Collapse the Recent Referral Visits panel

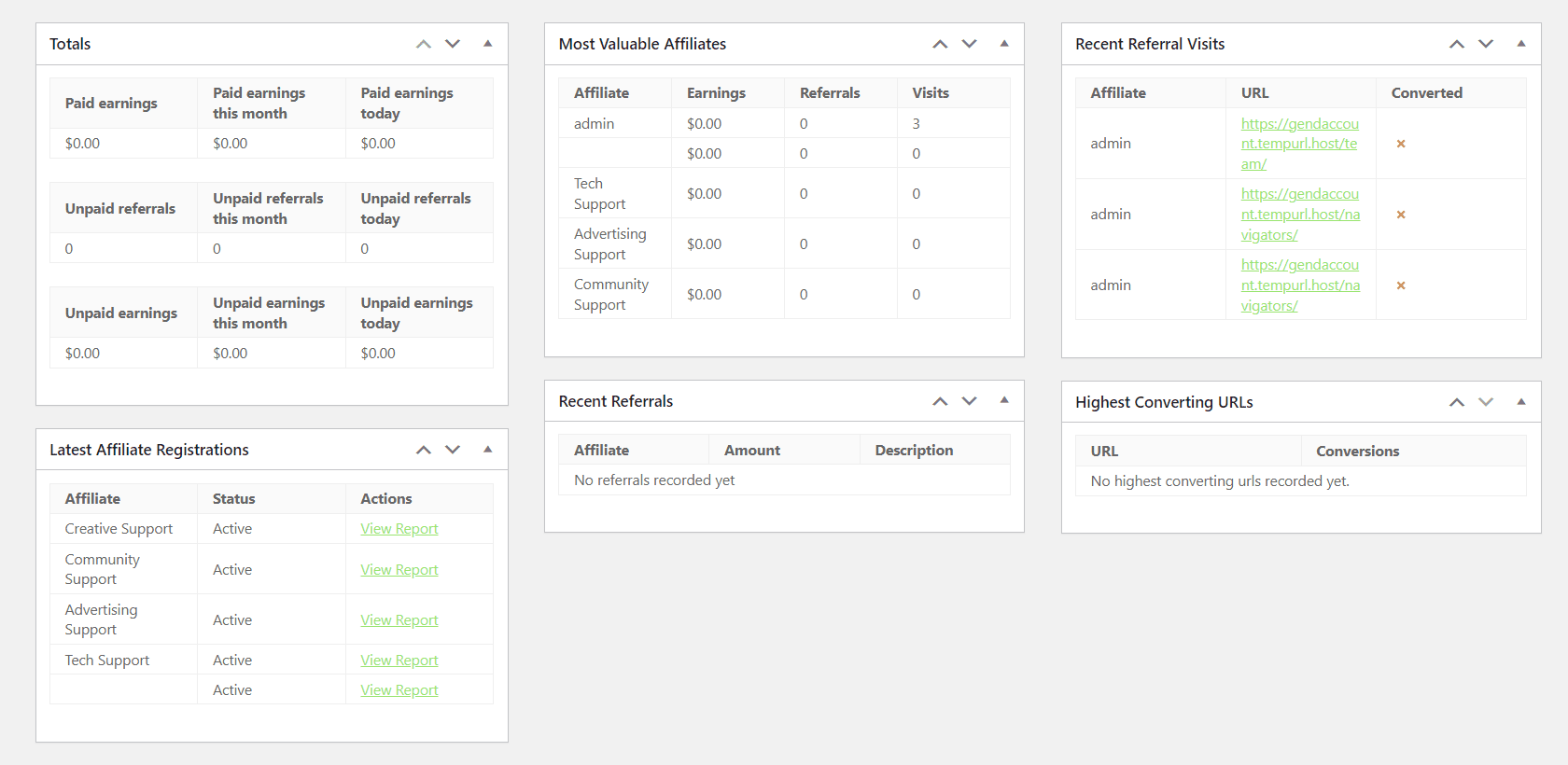[x=1521, y=44]
